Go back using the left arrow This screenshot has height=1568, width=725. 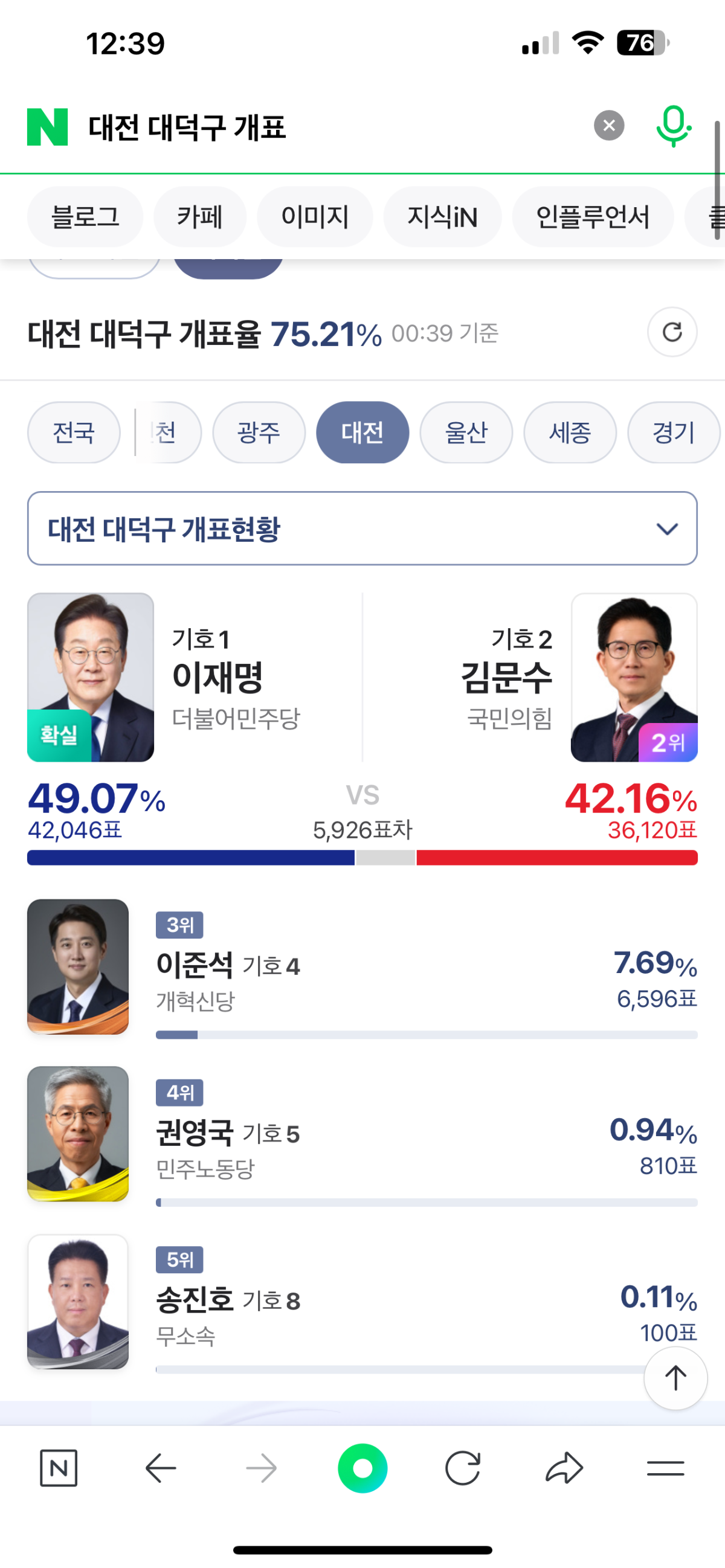tap(161, 1468)
